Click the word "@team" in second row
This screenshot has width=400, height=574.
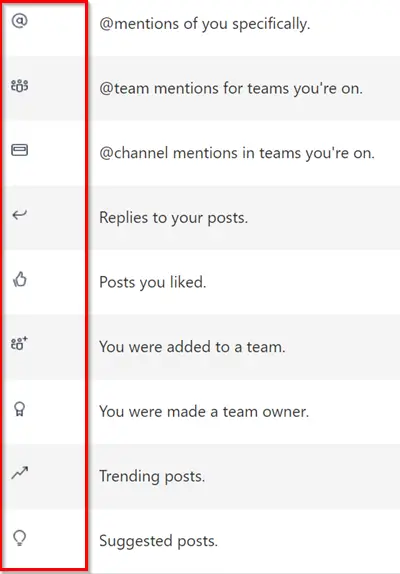(x=124, y=89)
